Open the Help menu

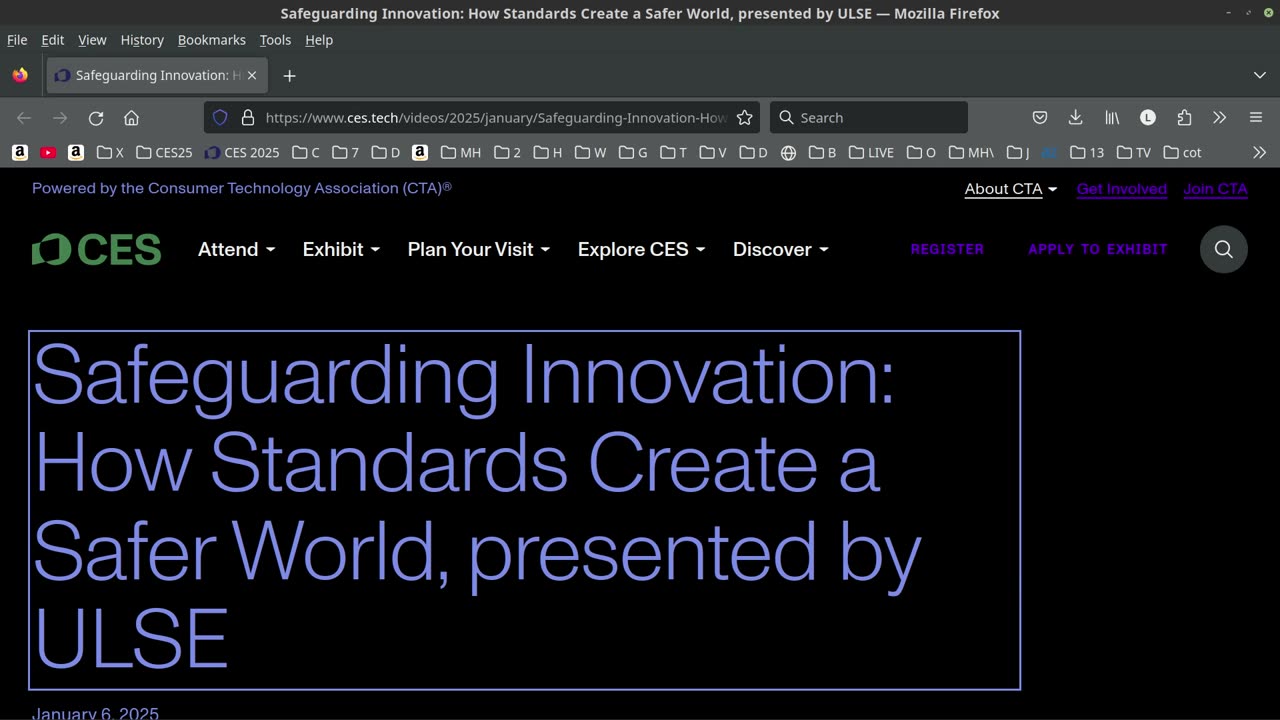pyautogui.click(x=319, y=40)
